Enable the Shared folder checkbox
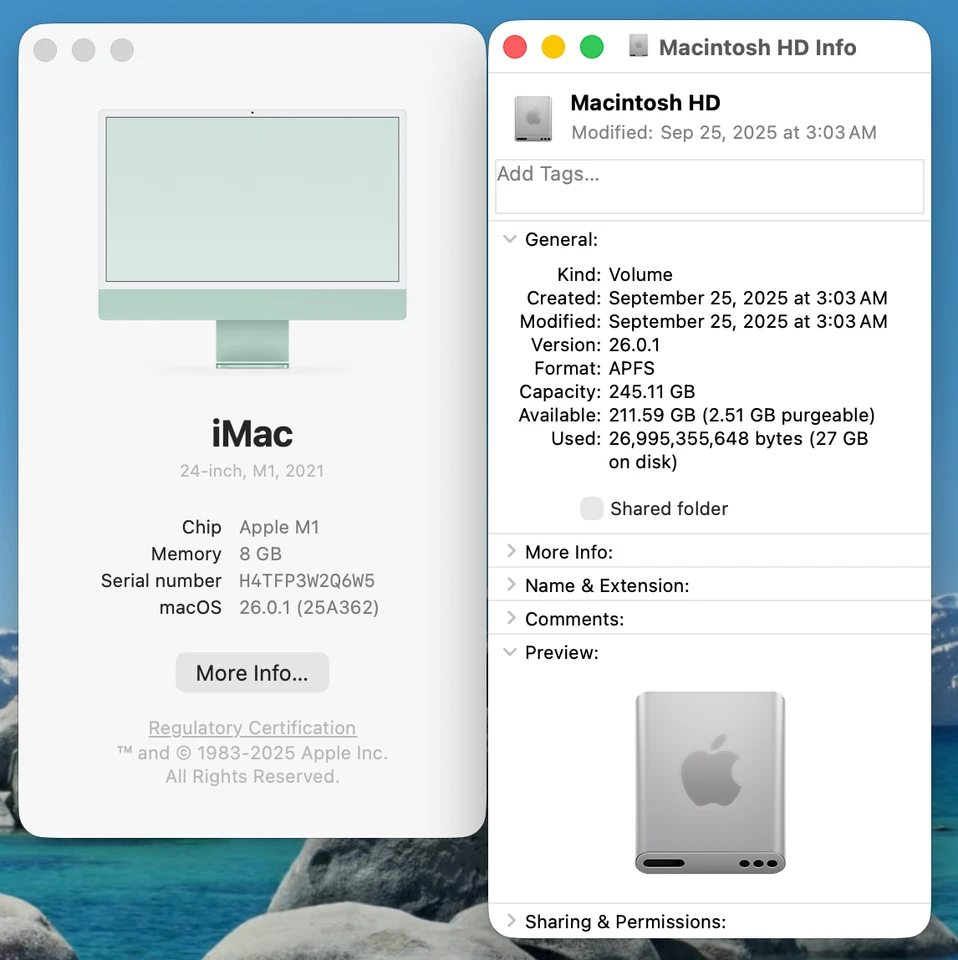Screen dimensions: 958x960 pyautogui.click(x=592, y=508)
